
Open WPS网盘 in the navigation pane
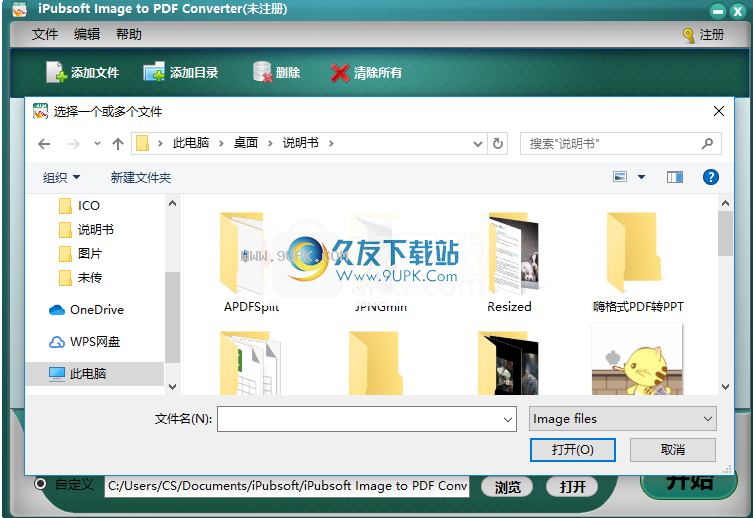coord(85,342)
